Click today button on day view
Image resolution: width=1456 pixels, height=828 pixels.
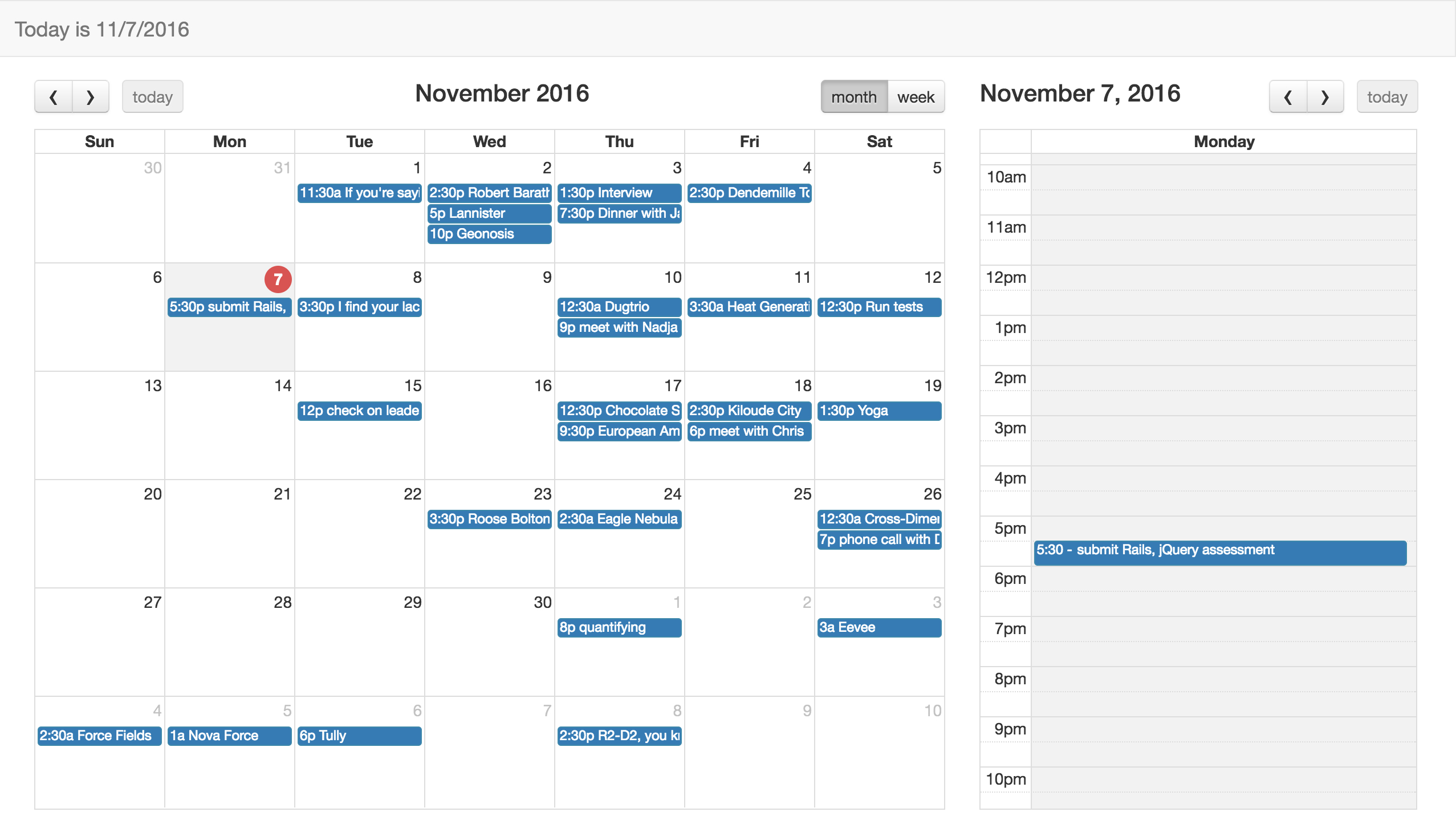pyautogui.click(x=1388, y=96)
